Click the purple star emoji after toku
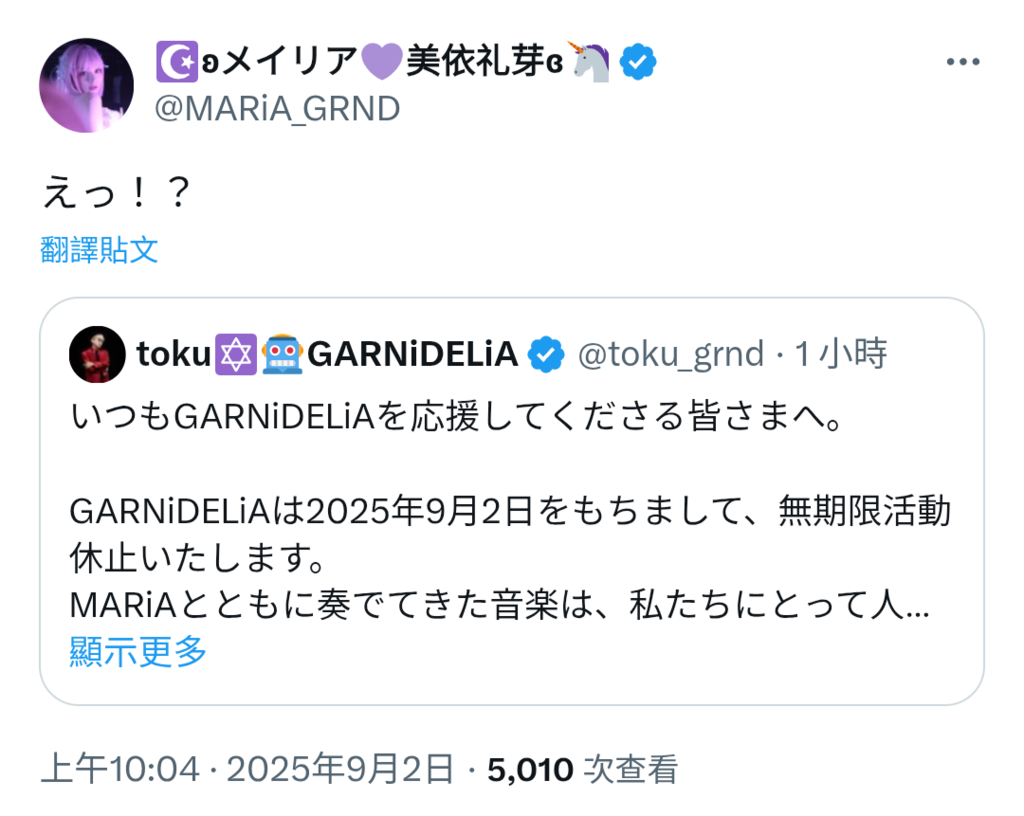This screenshot has height=816, width=1024. coord(234,353)
